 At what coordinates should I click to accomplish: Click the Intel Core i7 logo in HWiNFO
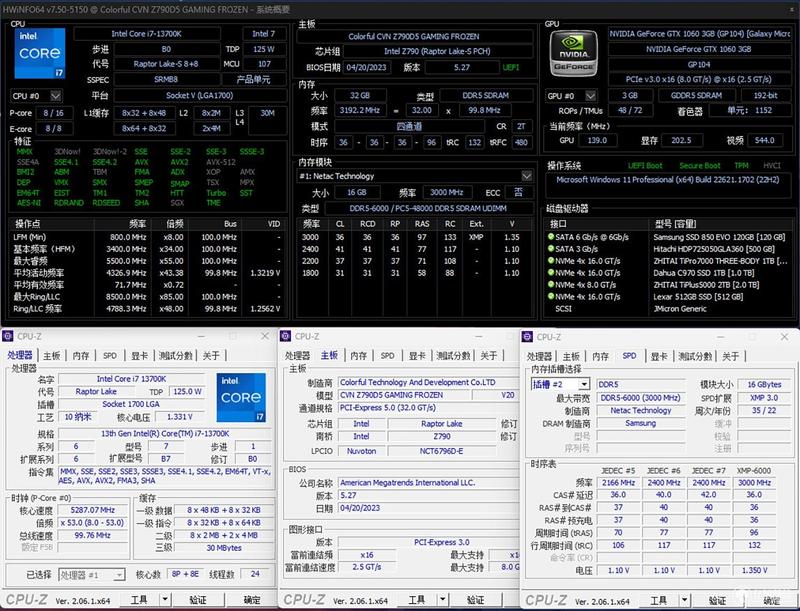point(40,53)
